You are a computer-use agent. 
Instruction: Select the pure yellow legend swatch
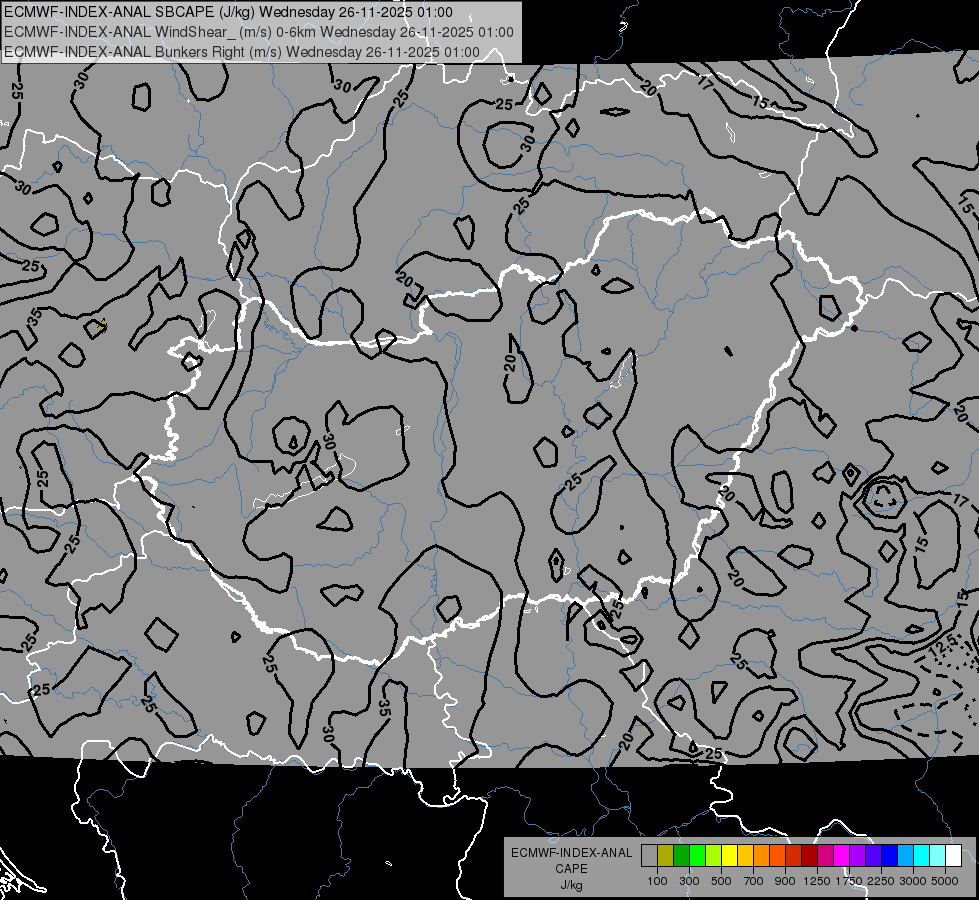(x=729, y=855)
